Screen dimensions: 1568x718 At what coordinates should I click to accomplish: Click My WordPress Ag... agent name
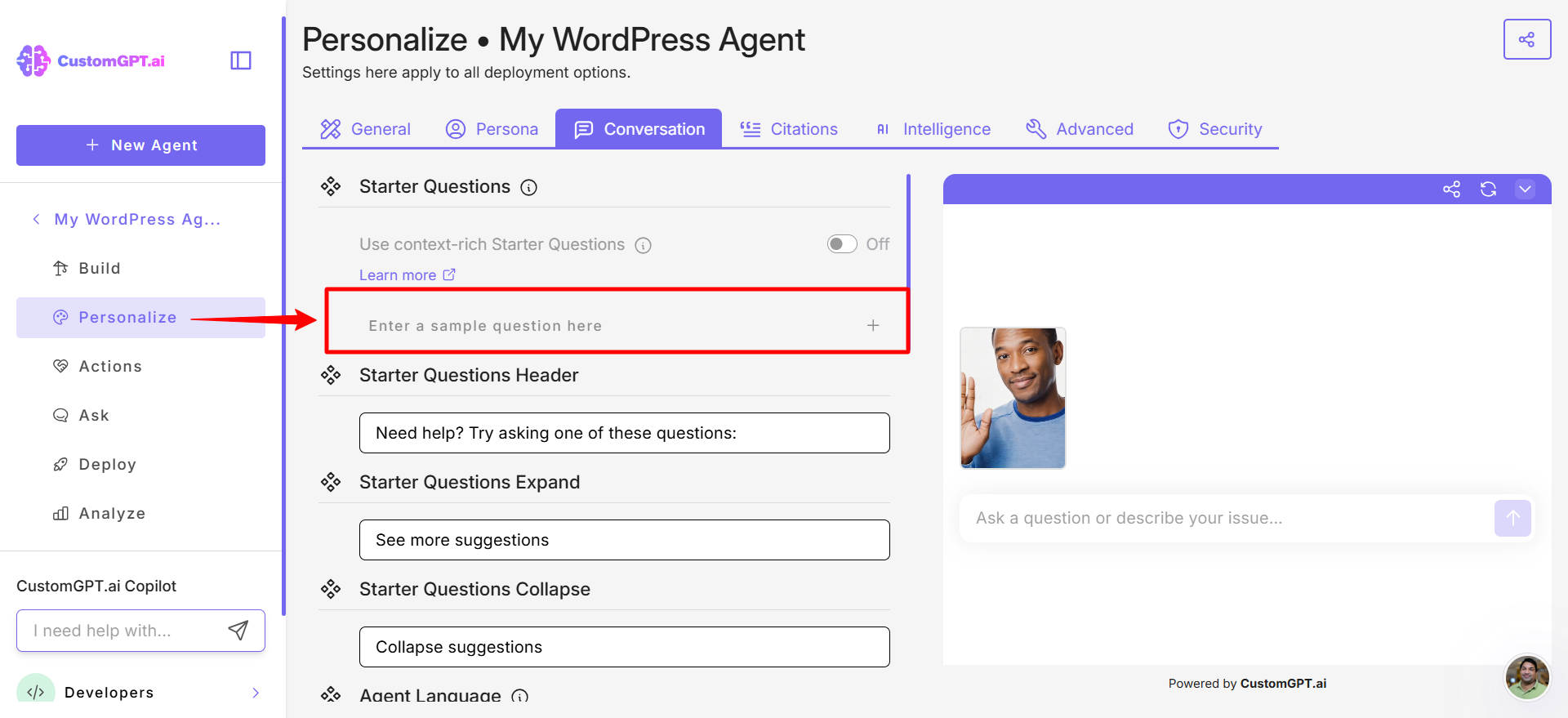[137, 219]
